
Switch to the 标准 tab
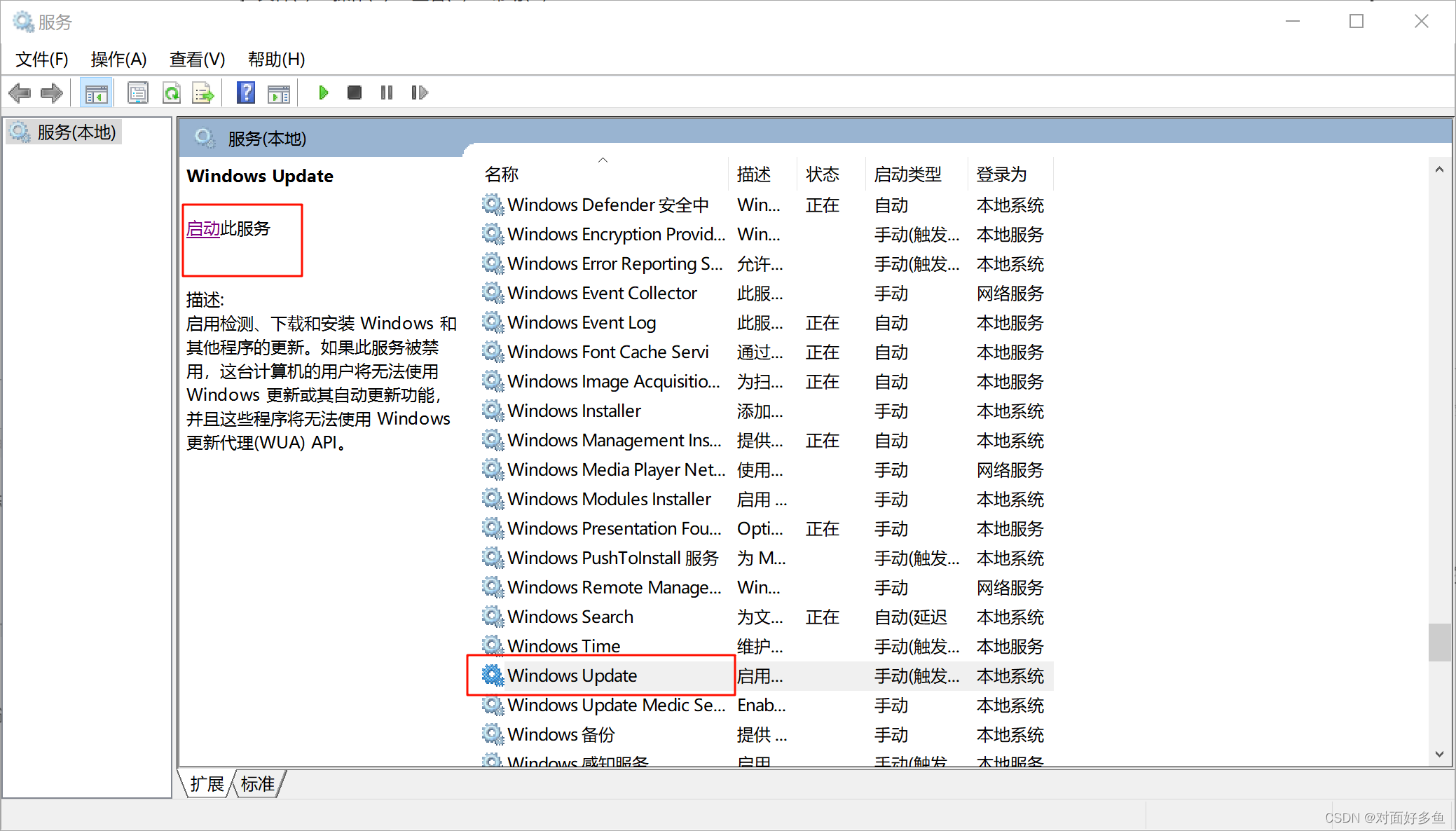[x=258, y=784]
